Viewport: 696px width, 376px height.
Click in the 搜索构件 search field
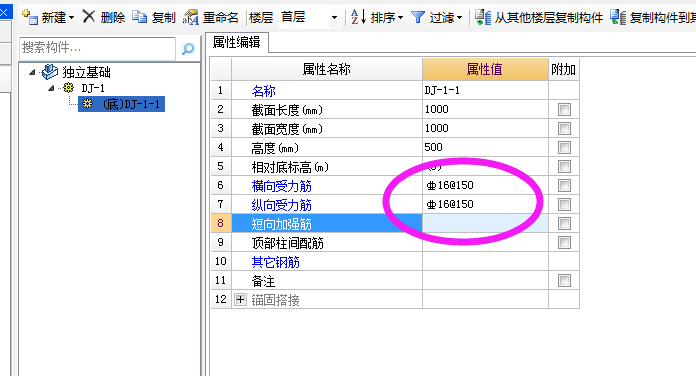coord(97,48)
